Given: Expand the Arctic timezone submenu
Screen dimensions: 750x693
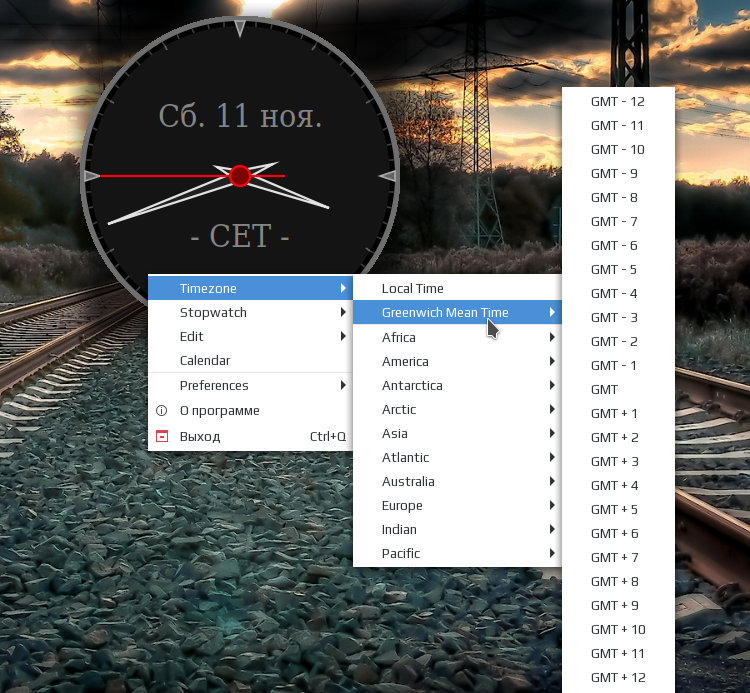Looking at the screenshot, I should tap(457, 409).
